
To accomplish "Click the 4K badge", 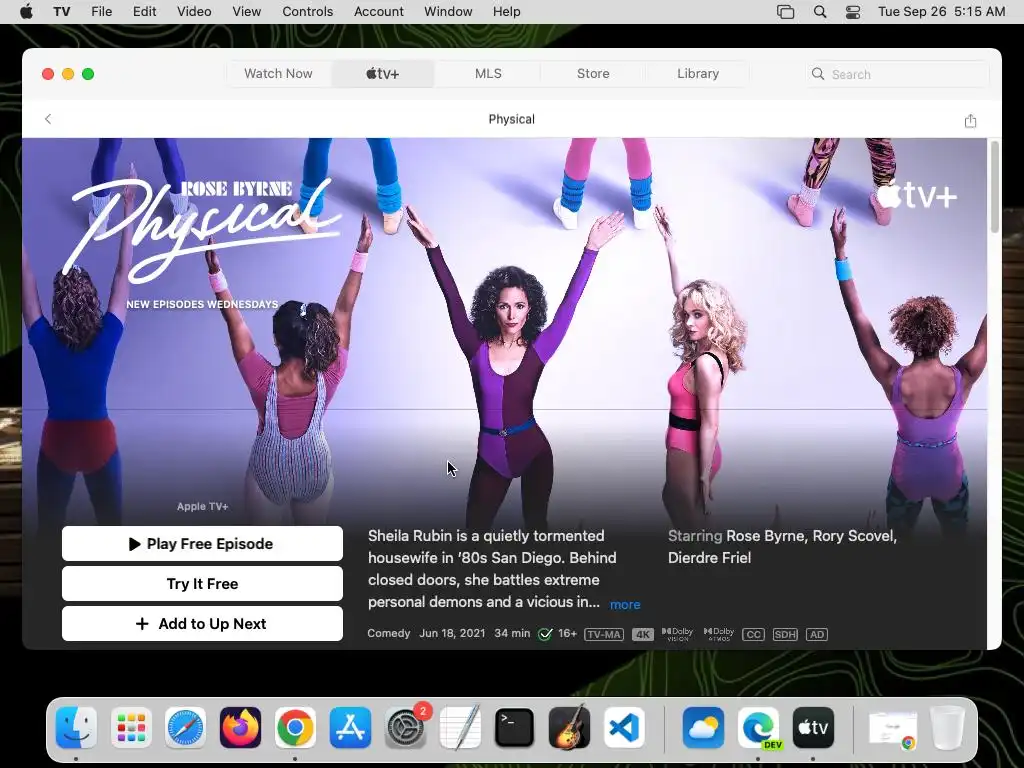I will click(643, 634).
